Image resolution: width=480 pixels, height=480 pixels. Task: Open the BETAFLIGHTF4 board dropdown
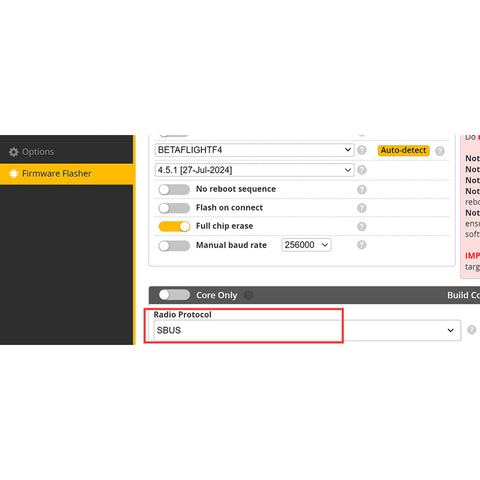tap(254, 150)
